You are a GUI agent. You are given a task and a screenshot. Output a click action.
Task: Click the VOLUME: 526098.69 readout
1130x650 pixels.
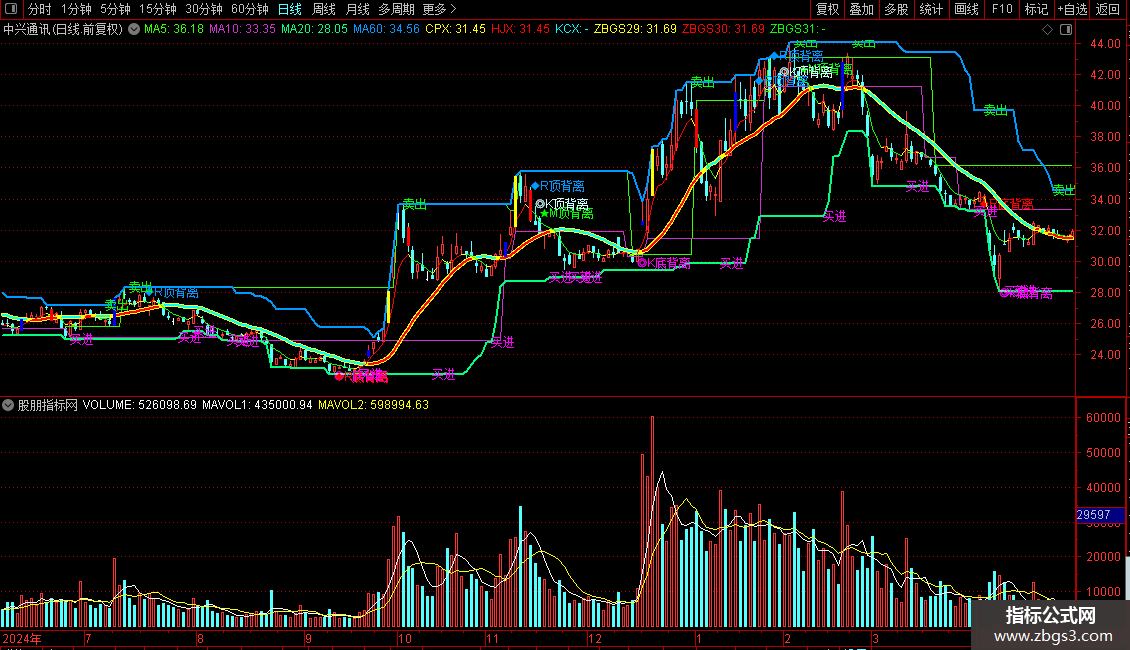(140, 405)
